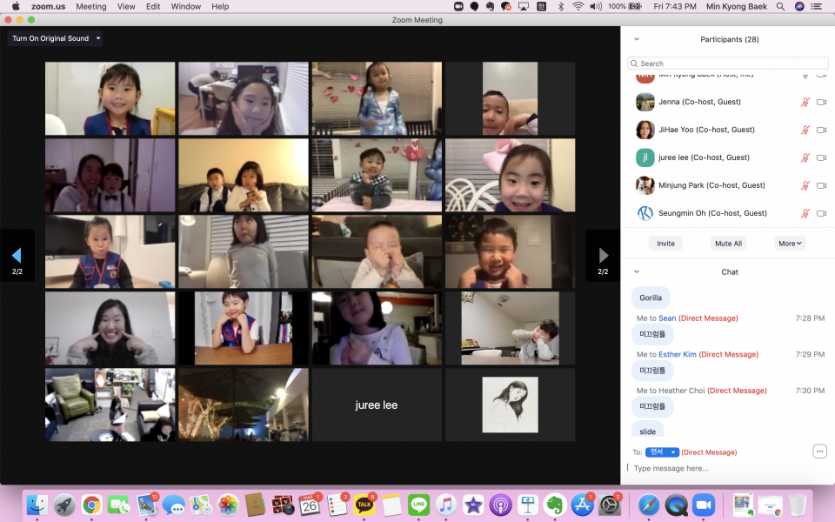Click camera icon next to juree lee
Screen dimensions: 835x522
pos(822,157)
